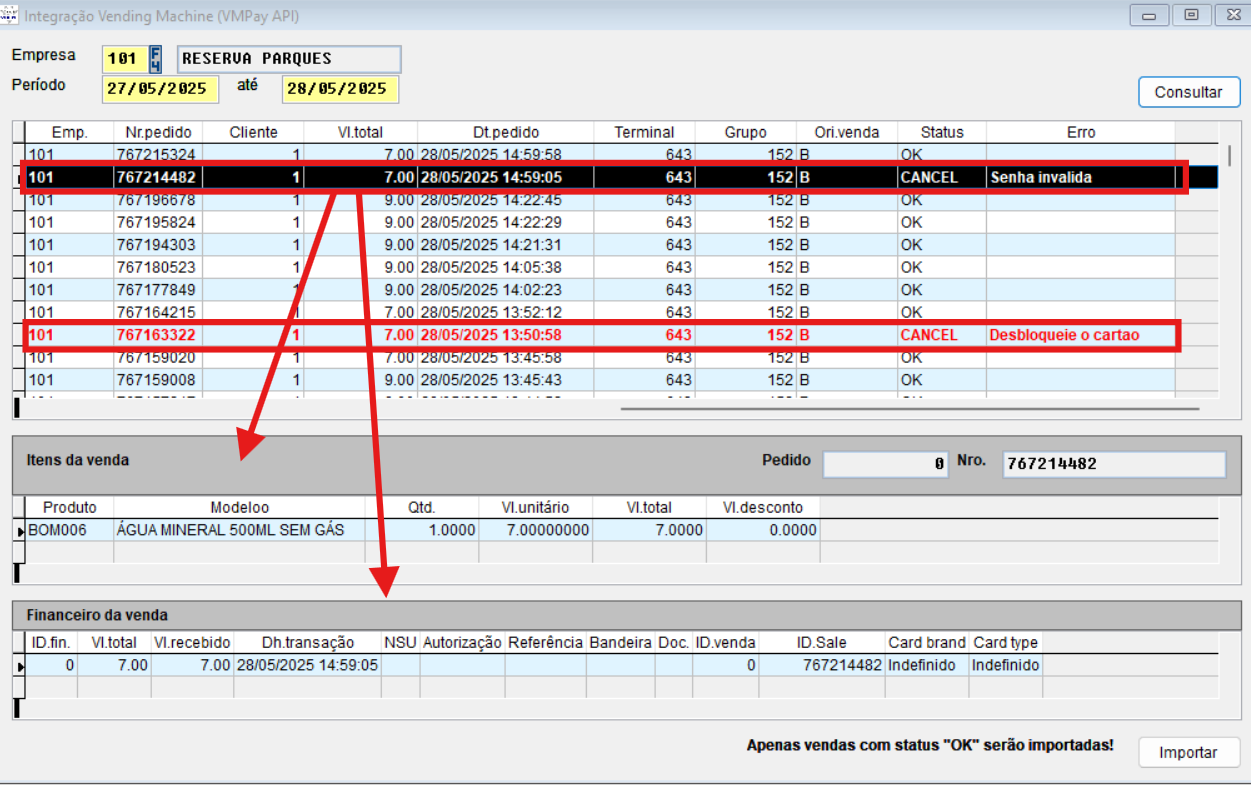Click the row pointer in Financeiro da venda grid
The image size is (1251, 786).
point(20,666)
